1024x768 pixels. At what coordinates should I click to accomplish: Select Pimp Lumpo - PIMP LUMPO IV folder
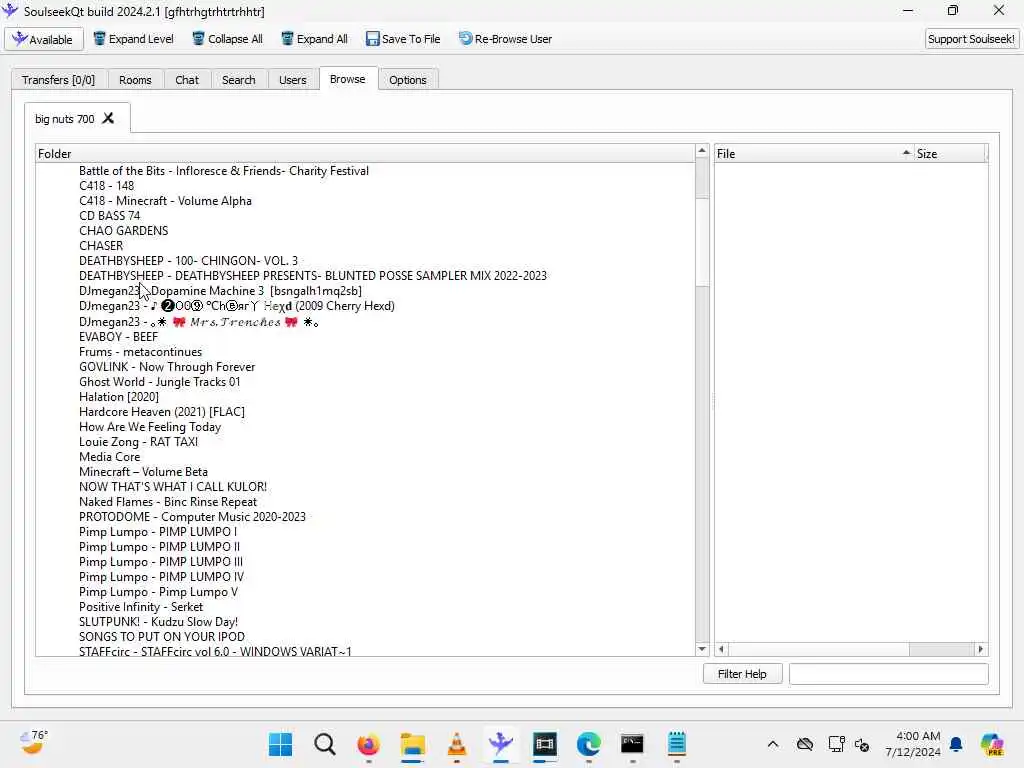click(161, 577)
